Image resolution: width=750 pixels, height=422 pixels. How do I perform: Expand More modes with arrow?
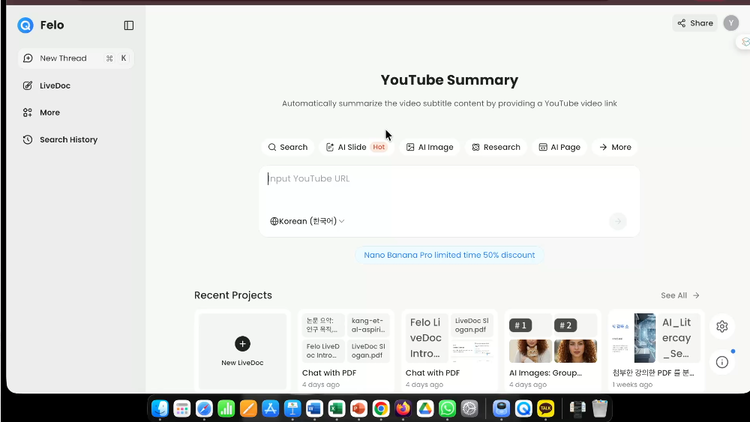coord(615,147)
